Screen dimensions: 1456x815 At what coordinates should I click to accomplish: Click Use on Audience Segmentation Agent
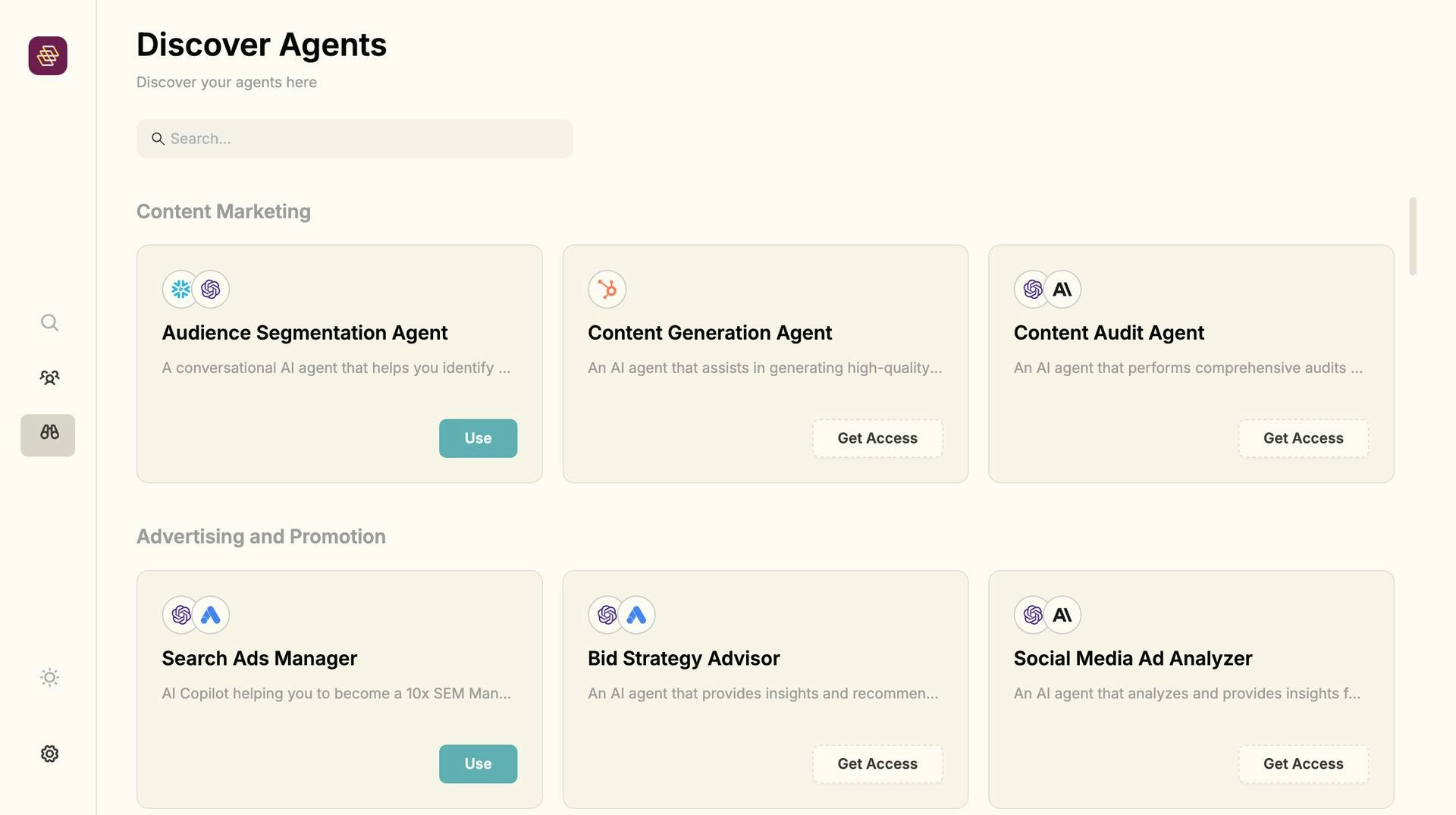[478, 438]
